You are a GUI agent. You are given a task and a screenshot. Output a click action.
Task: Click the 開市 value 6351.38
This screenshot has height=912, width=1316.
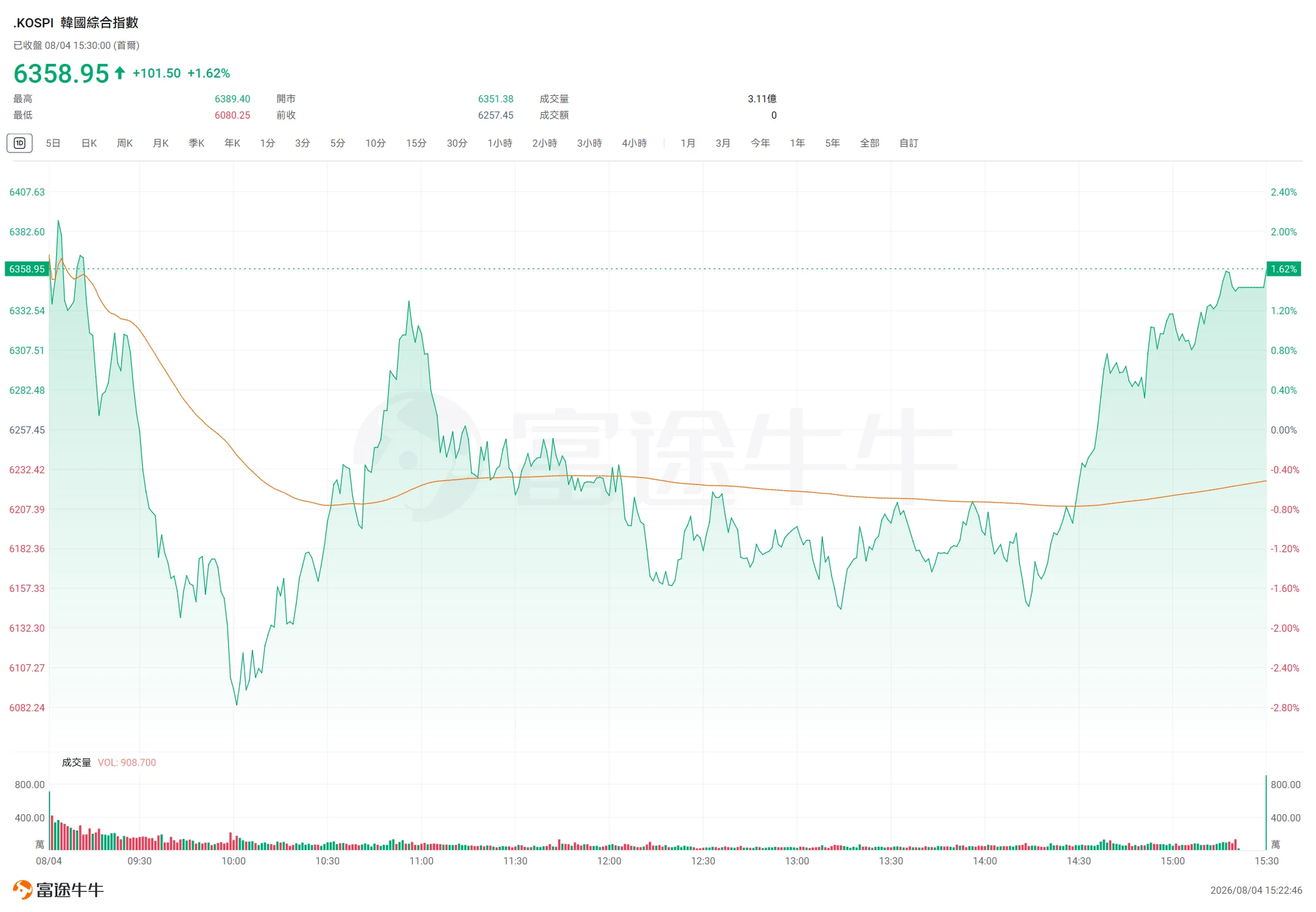coord(496,99)
